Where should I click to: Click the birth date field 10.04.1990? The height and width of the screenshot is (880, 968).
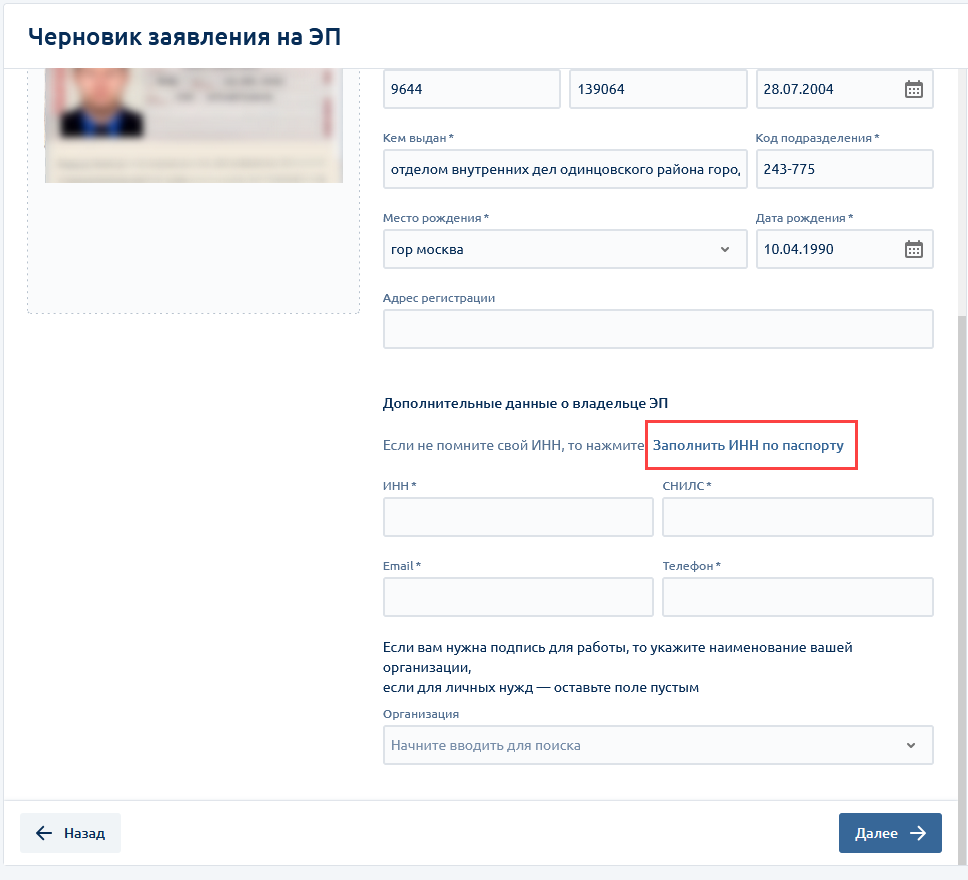pyautogui.click(x=825, y=250)
